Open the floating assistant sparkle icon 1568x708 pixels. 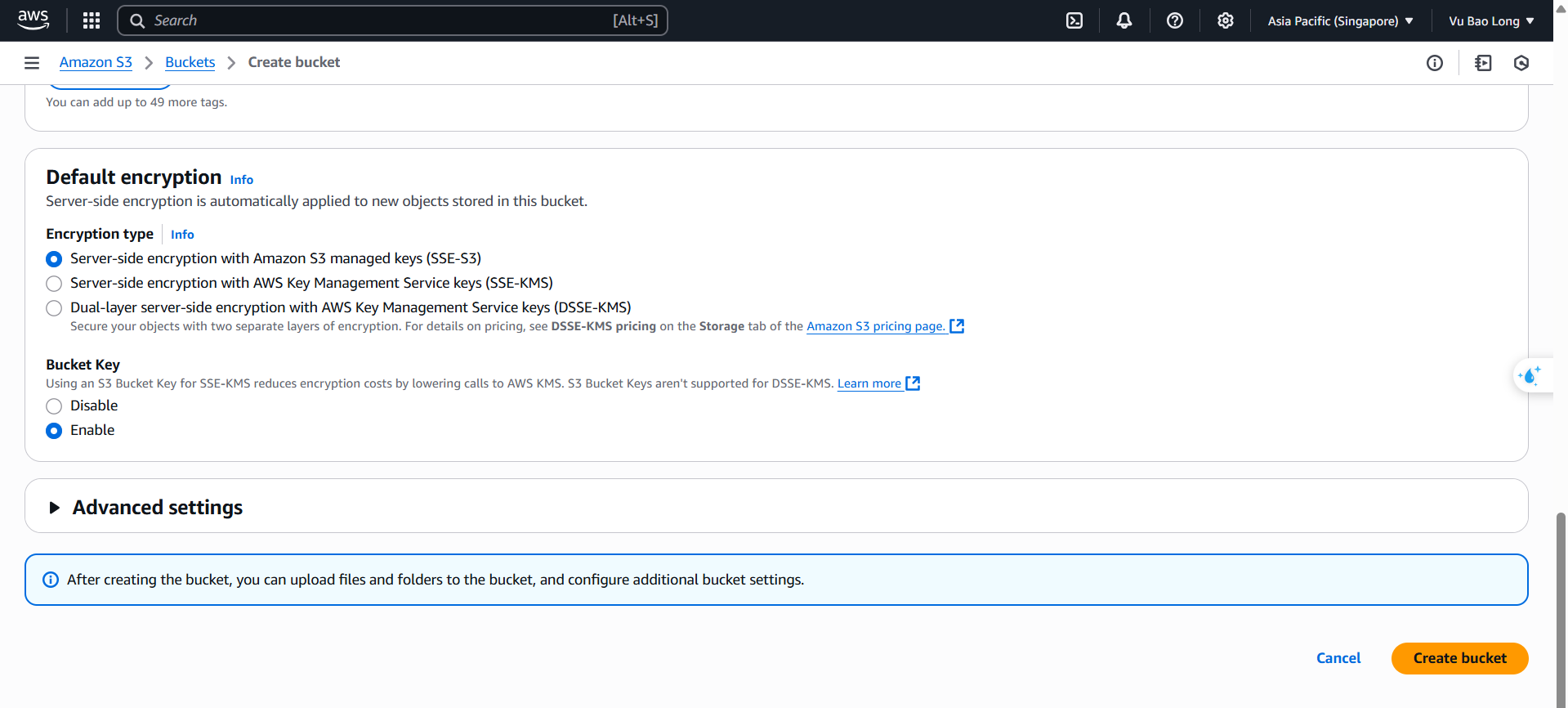point(1530,376)
